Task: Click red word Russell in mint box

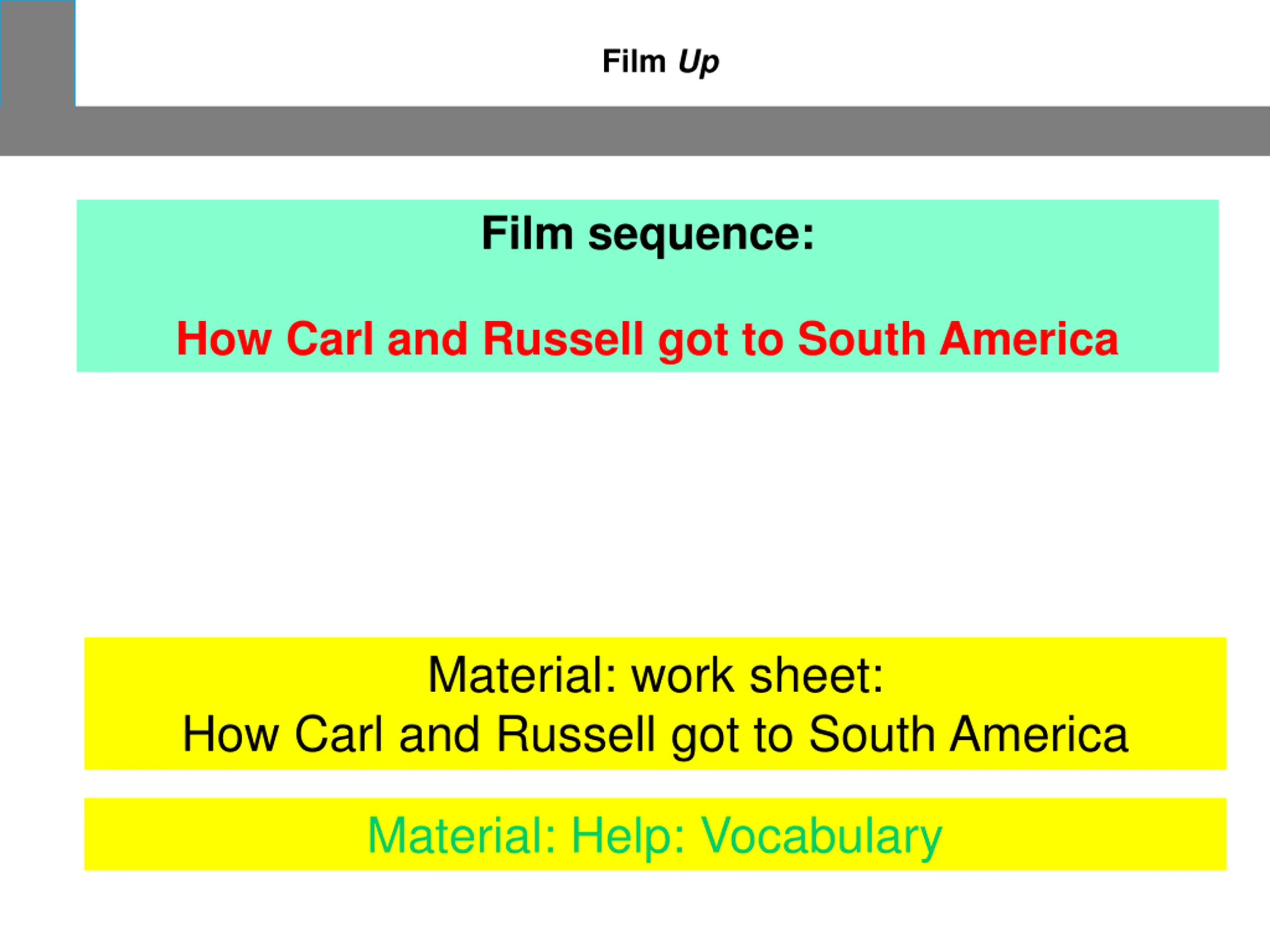Action: pyautogui.click(x=563, y=338)
